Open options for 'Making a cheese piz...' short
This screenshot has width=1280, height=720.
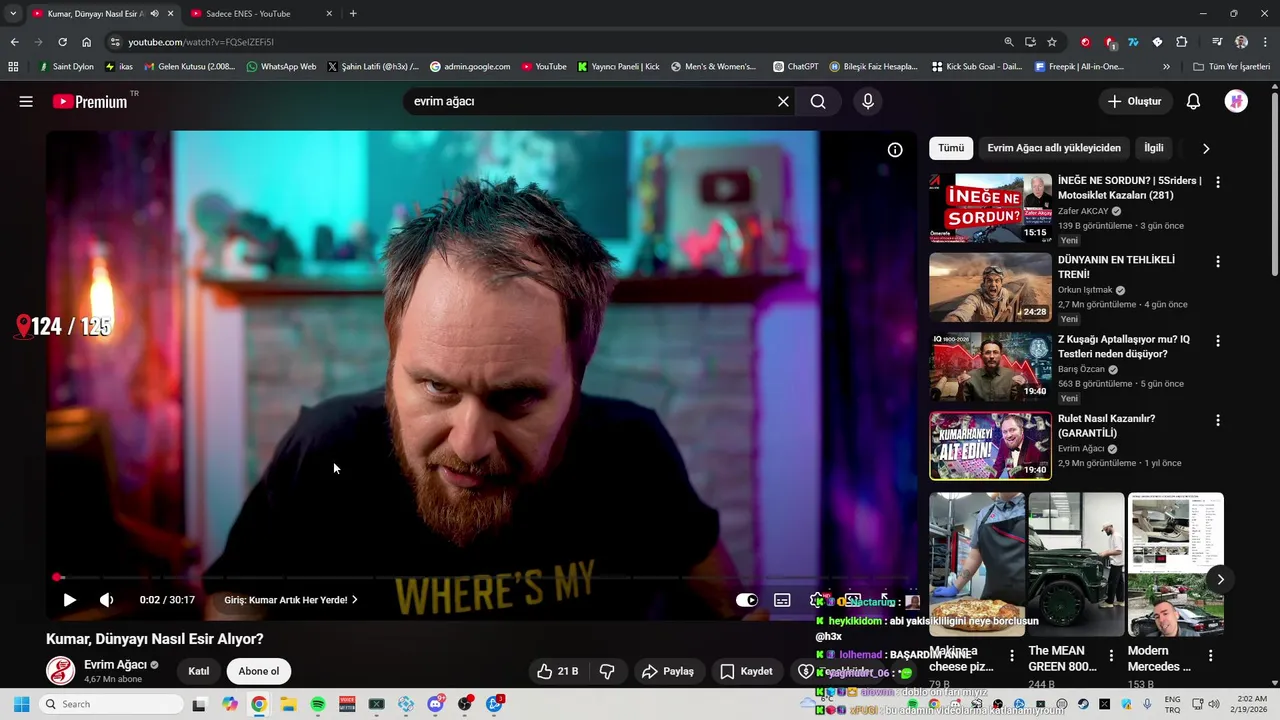click(1012, 656)
